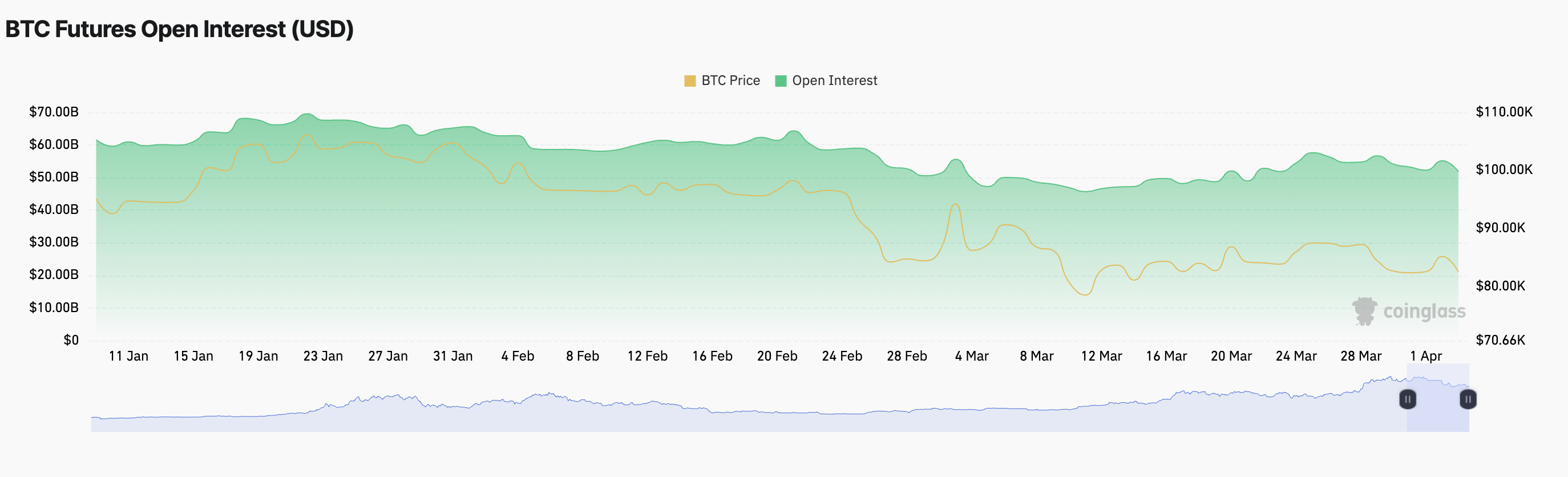
Task: Click the $110.00K right axis label
Action: (1504, 112)
